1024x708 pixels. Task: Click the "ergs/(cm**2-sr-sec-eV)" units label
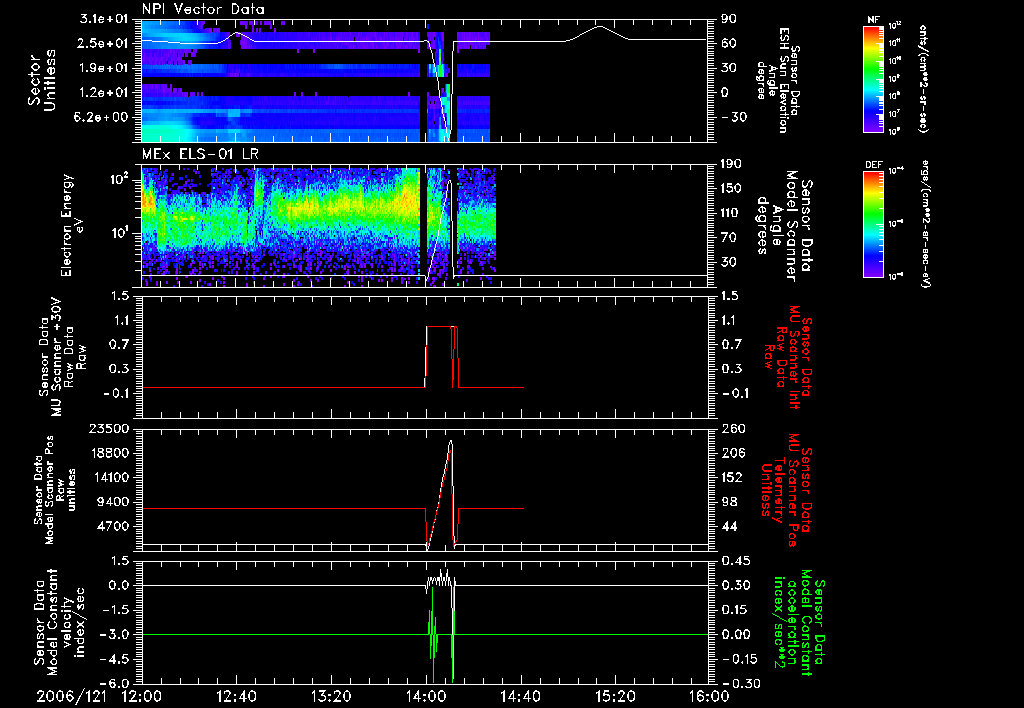925,224
